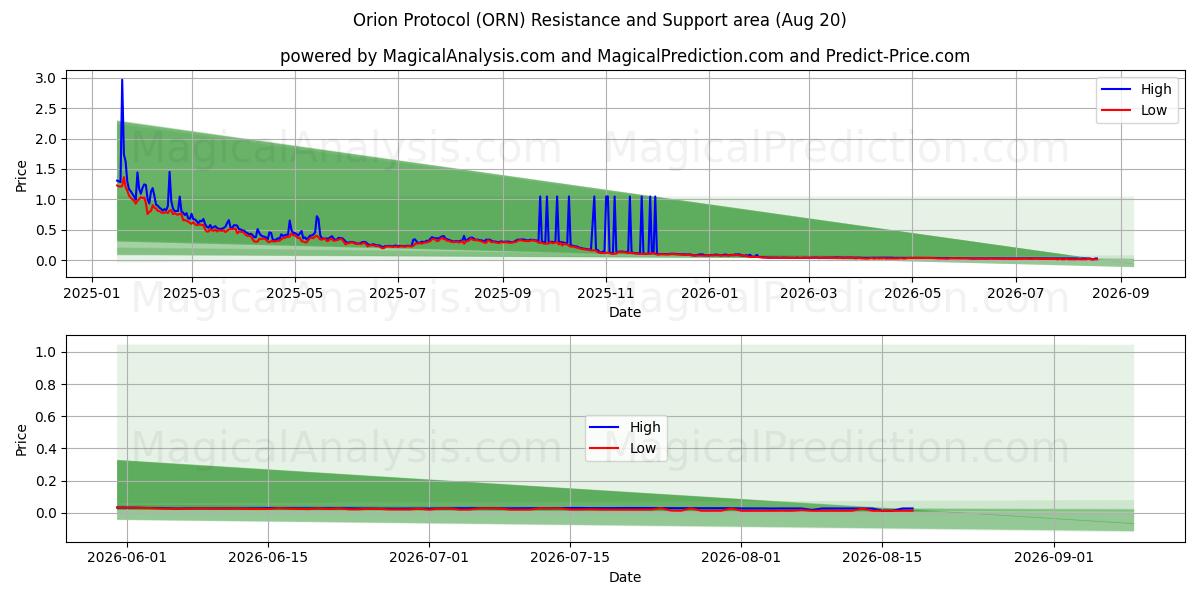
Task: Click 'High' in the top chart legend
Action: click(1157, 89)
